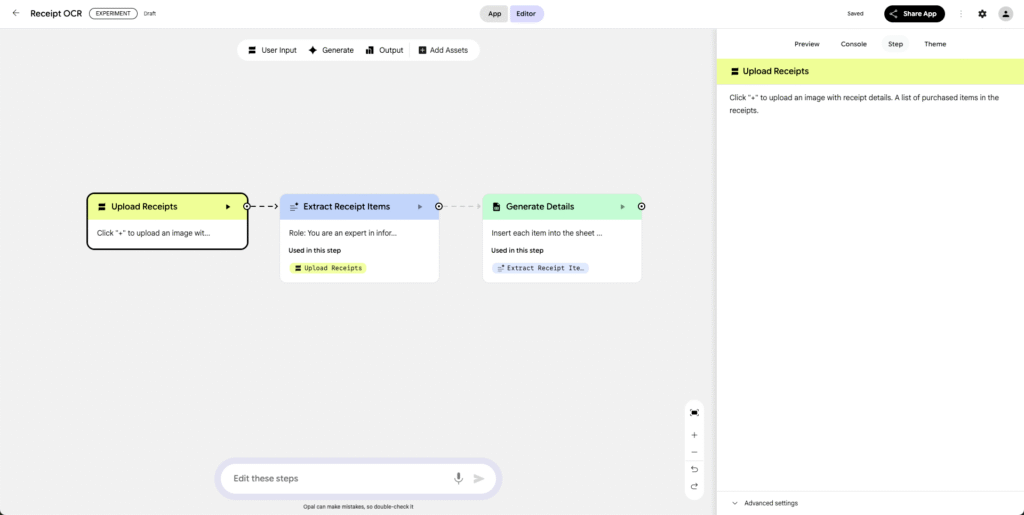Viewport: 1024px width, 515px height.
Task: Click the send arrow in the prompt box
Action: point(479,478)
